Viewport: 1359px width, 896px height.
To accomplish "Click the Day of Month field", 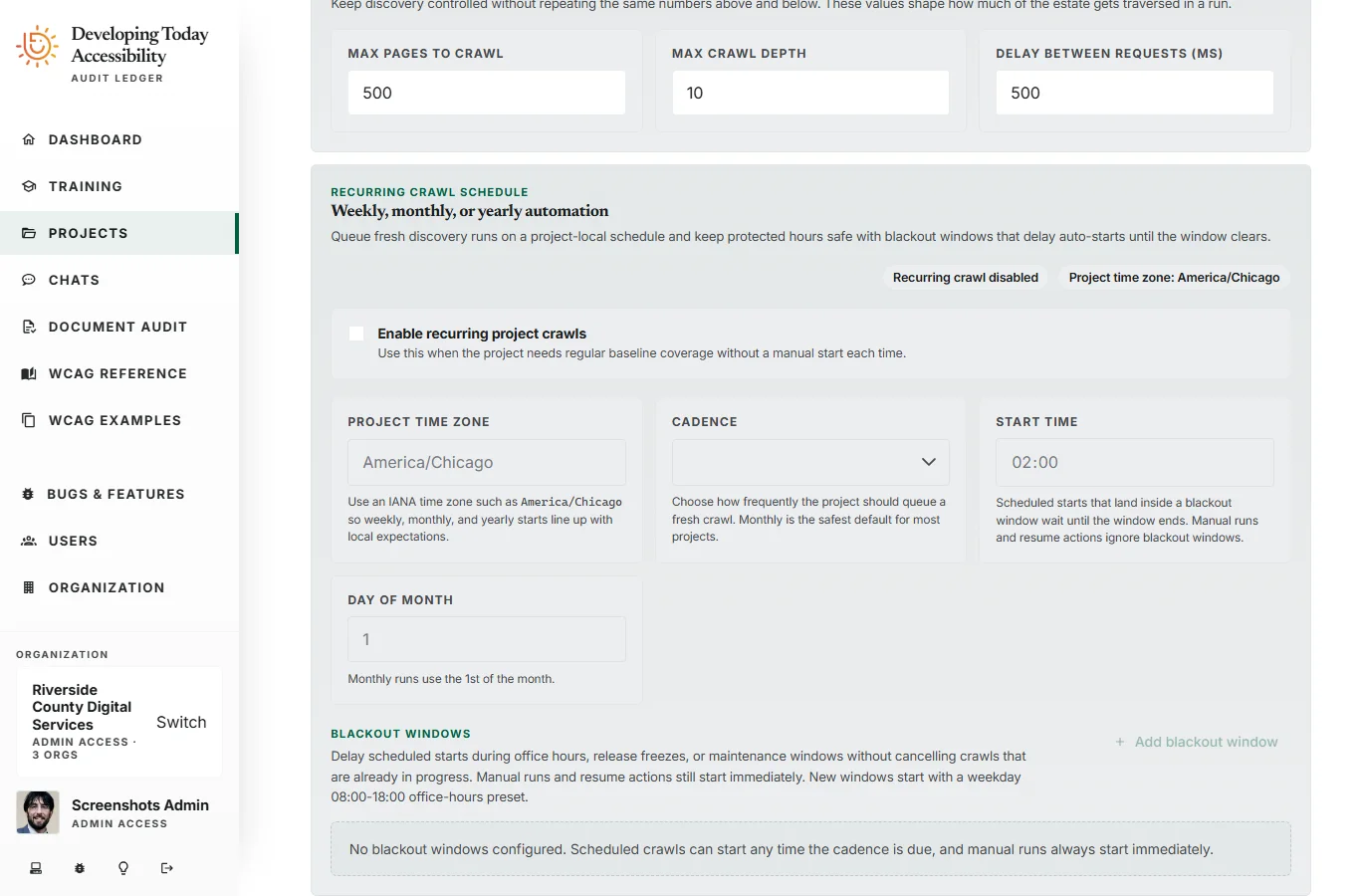I will click(487, 639).
